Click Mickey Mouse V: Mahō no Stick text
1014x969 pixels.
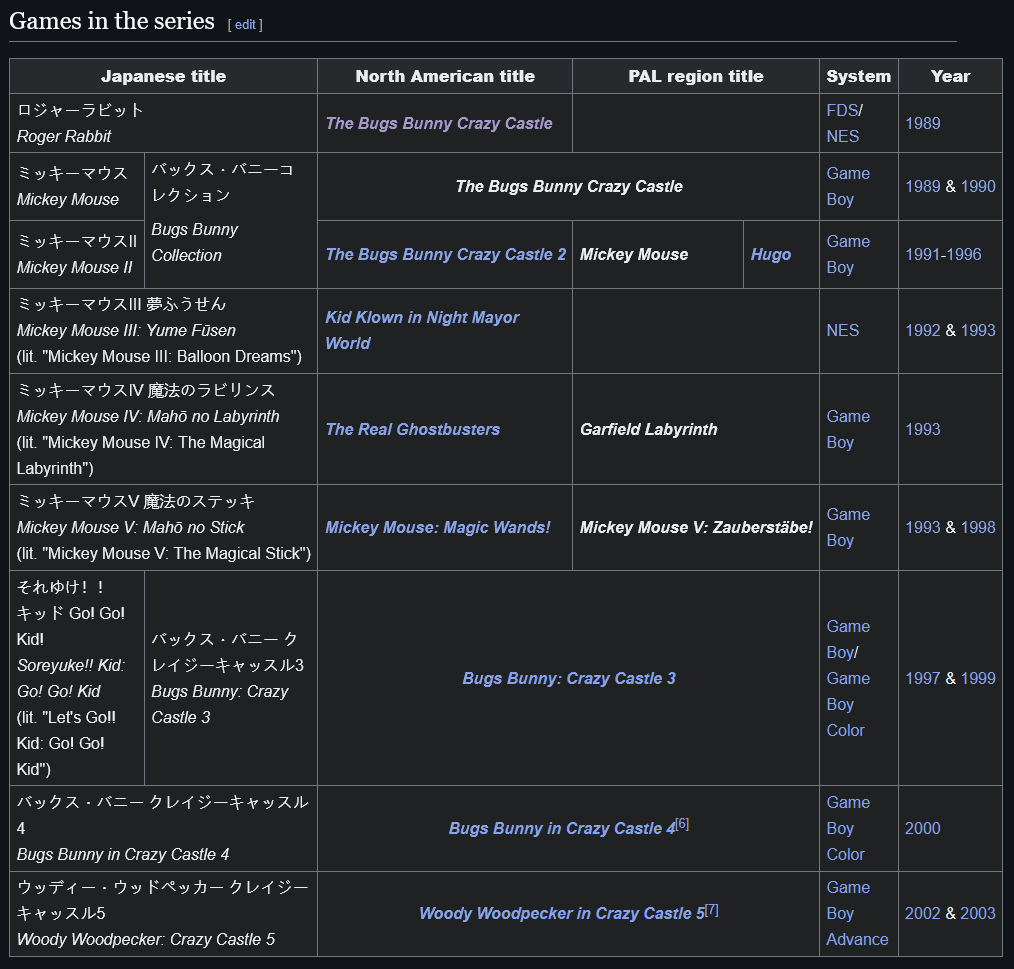point(131,527)
